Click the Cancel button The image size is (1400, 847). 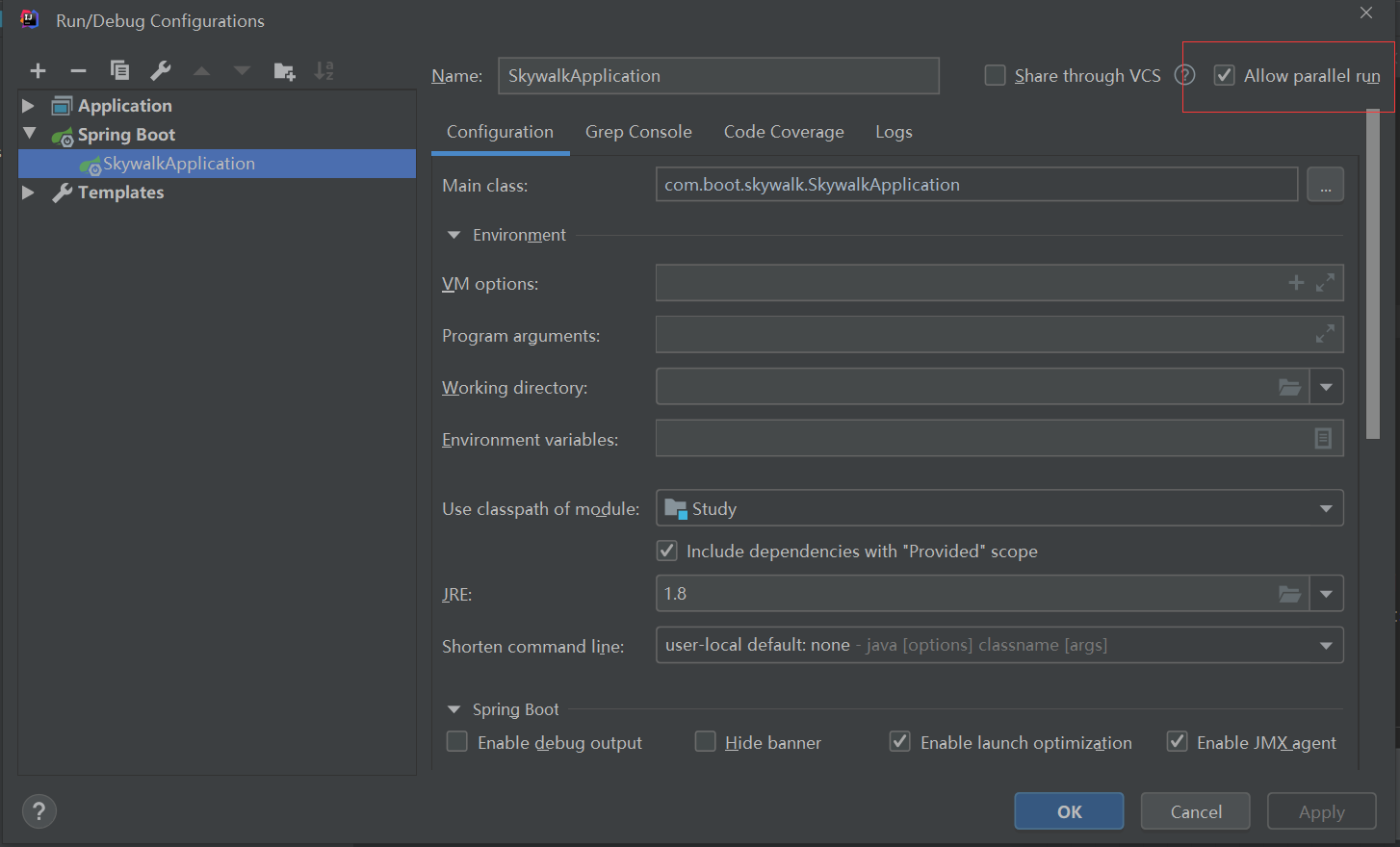pos(1196,811)
